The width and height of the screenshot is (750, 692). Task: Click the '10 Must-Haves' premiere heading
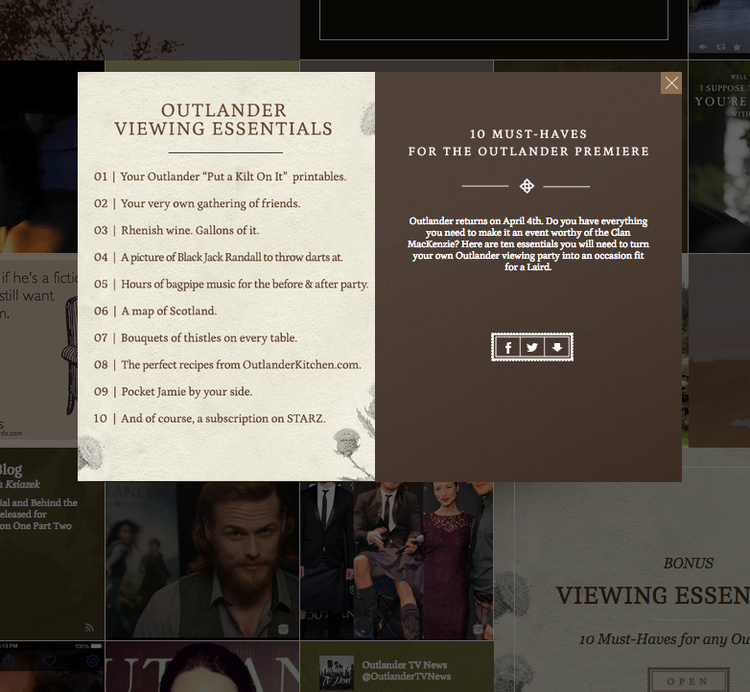coord(529,143)
